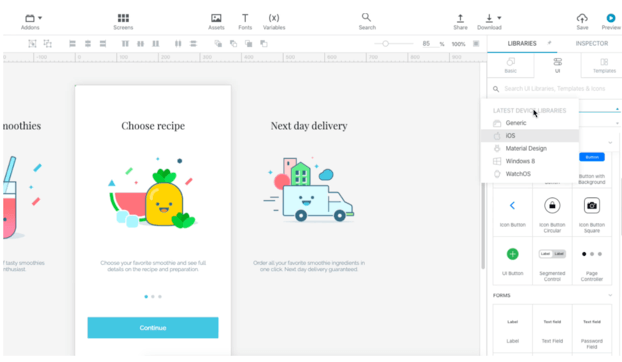This screenshot has height=362, width=622.
Task: Click the 'Next day delivery' heading
Action: [x=309, y=126]
